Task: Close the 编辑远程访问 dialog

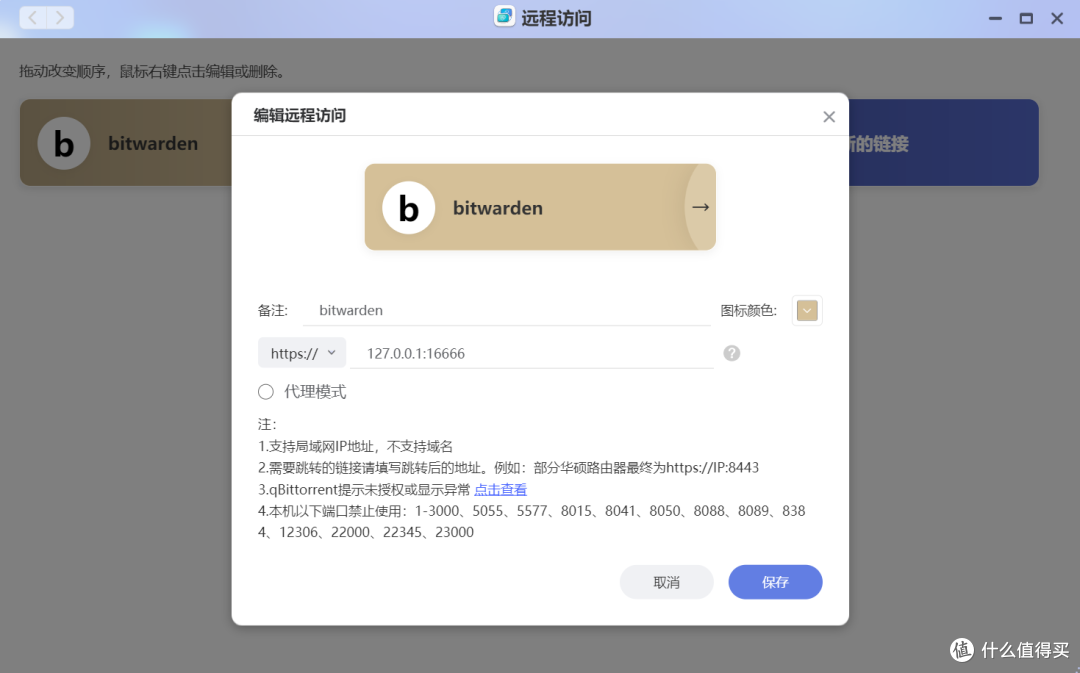Action: [829, 116]
